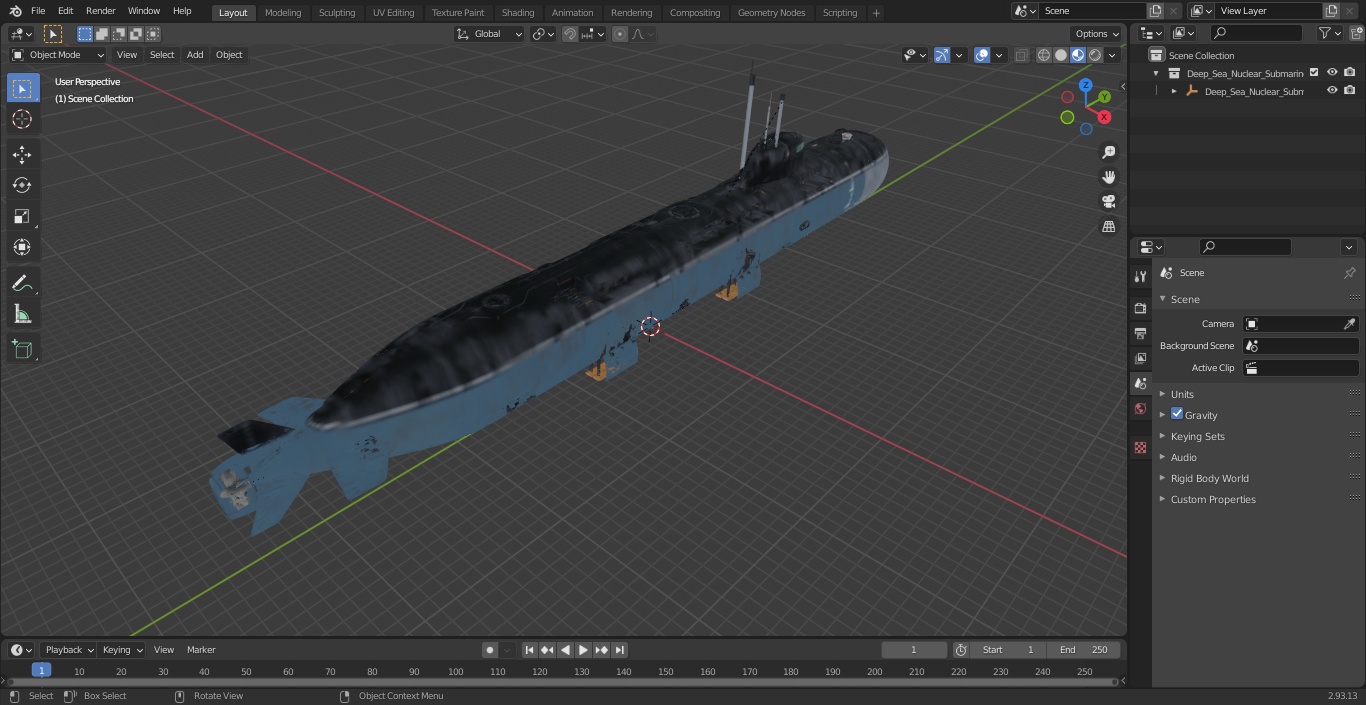Screen dimensions: 1366x705
Task: Play the animation forward
Action: [584, 650]
